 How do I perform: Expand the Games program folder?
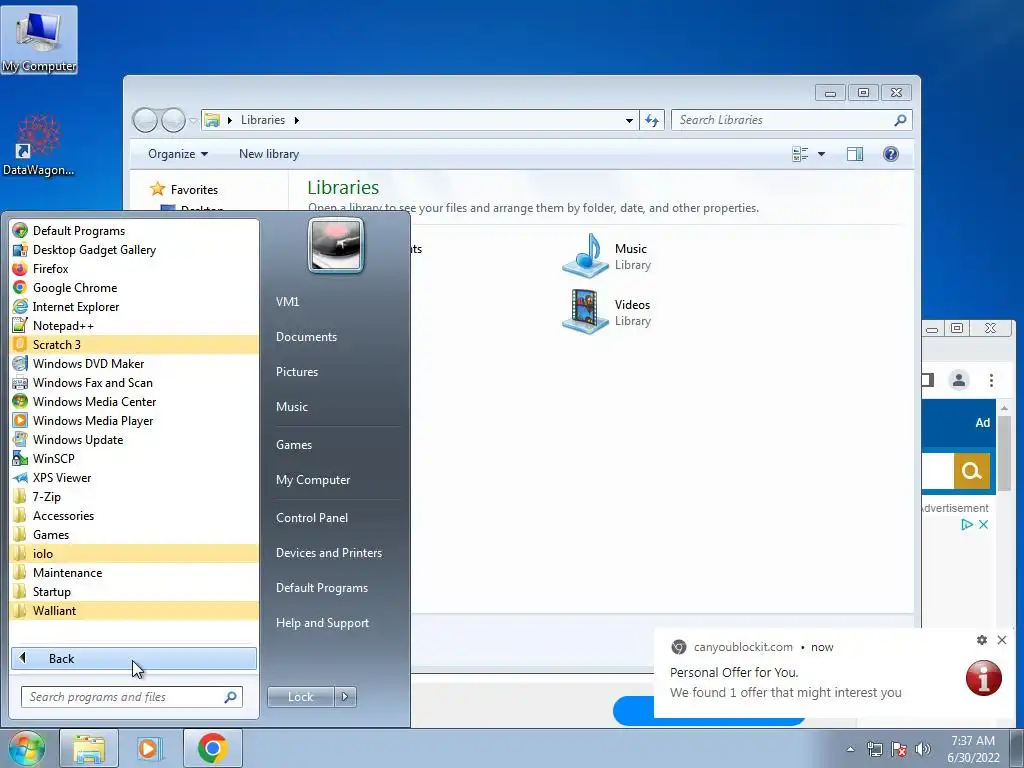click(x=134, y=534)
